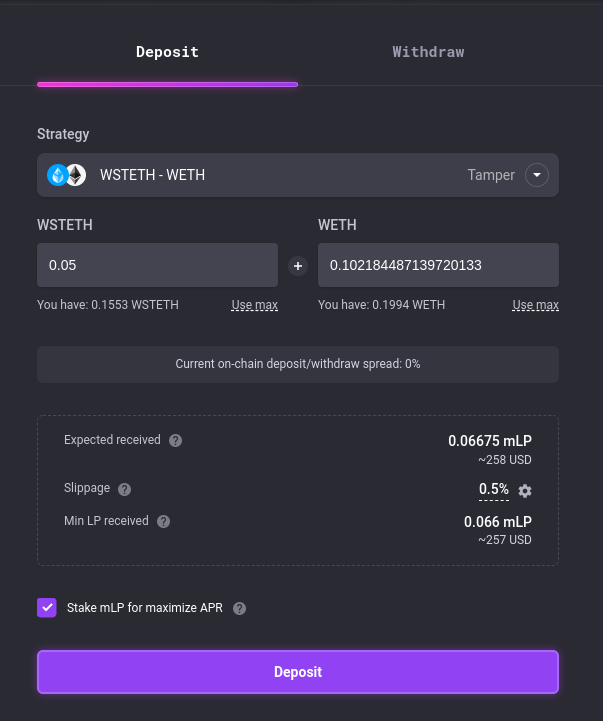This screenshot has height=721, width=603.
Task: Click Use max under WETH
Action: [x=535, y=305]
